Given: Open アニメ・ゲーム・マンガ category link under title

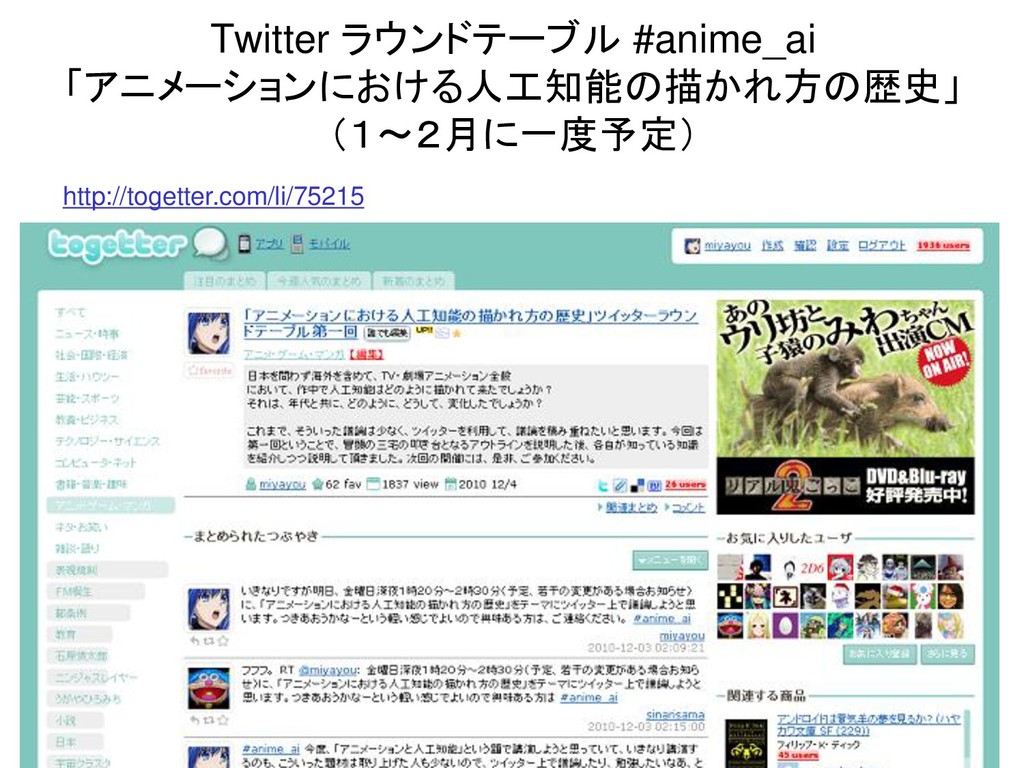Looking at the screenshot, I should click(x=294, y=355).
